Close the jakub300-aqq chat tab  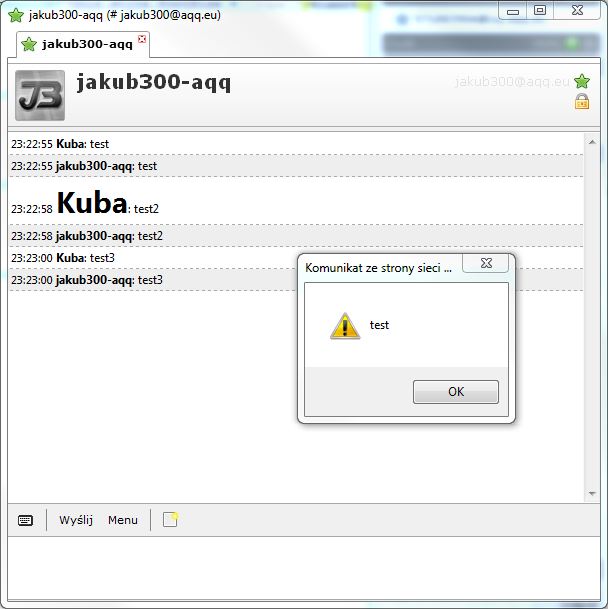click(142, 39)
